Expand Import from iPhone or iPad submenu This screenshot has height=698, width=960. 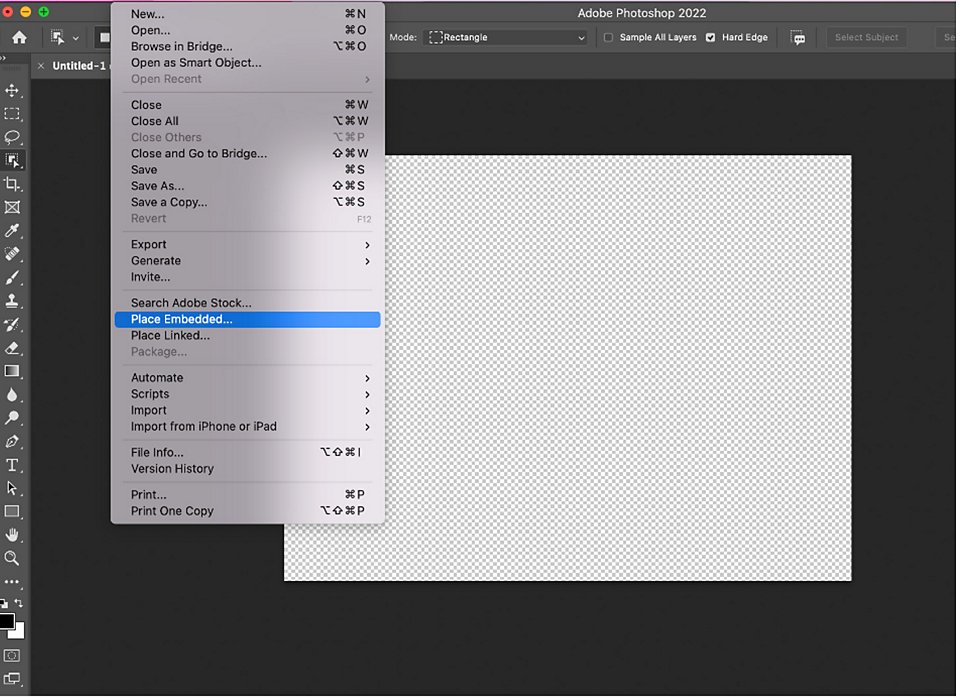coord(249,427)
